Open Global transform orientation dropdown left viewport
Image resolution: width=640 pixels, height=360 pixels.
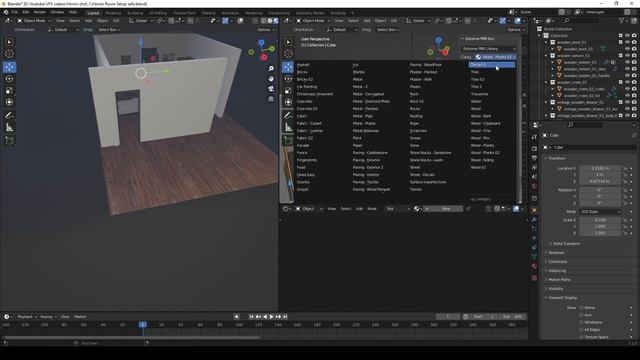pyautogui.click(x=140, y=20)
